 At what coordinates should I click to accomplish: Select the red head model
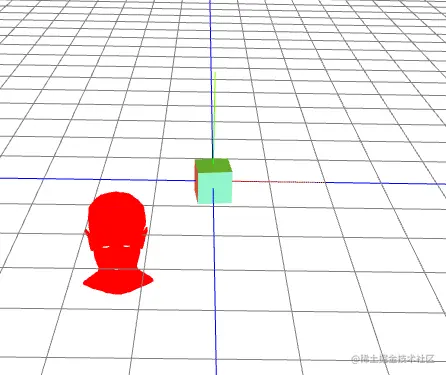(118, 243)
